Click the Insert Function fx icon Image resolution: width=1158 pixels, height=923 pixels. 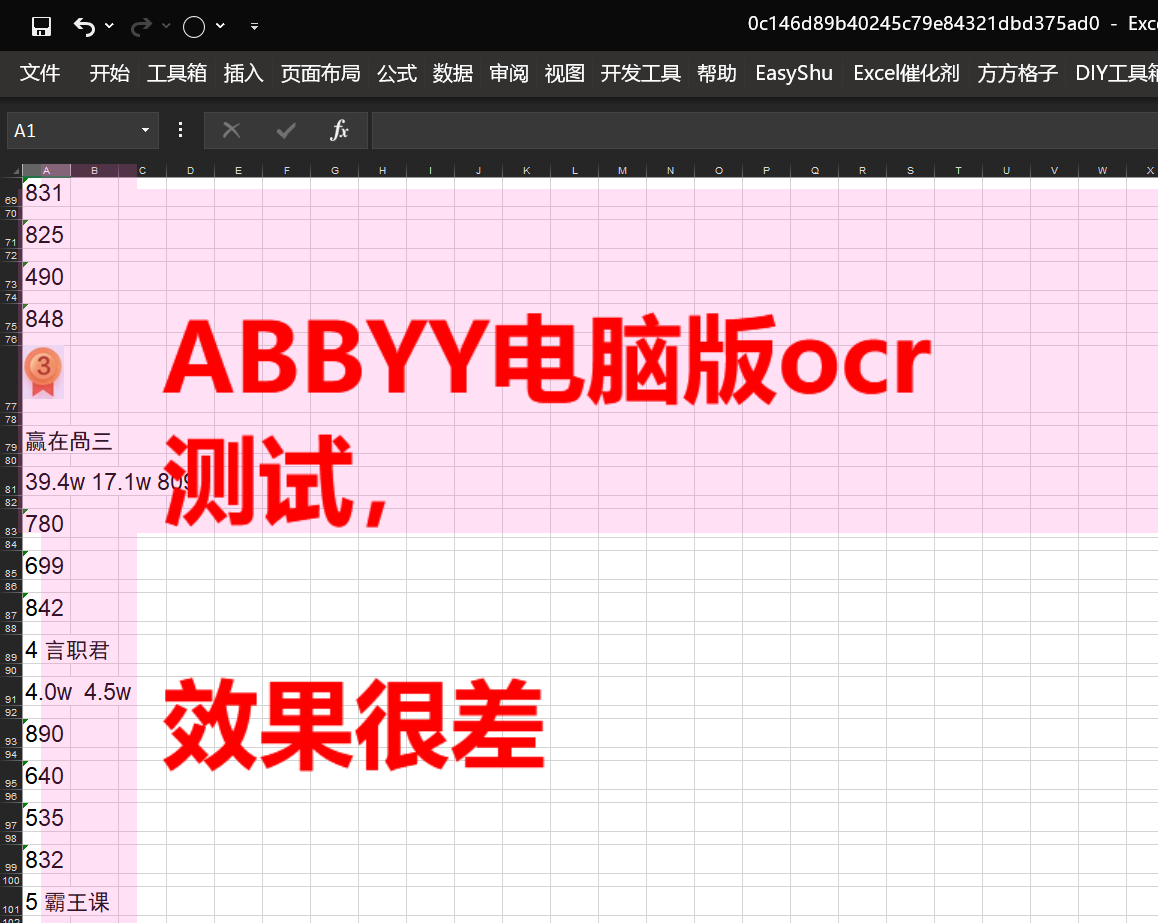pos(339,131)
